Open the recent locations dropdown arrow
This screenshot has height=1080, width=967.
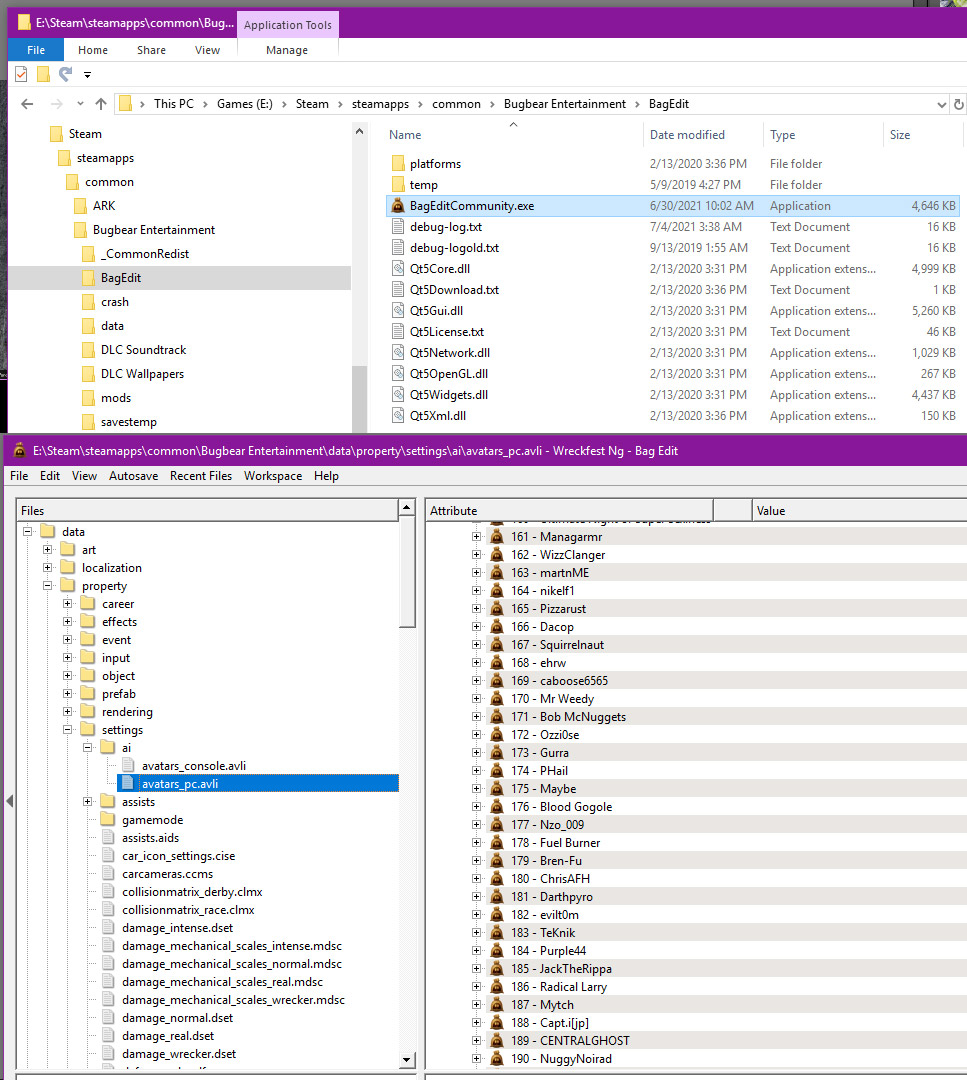[x=80, y=104]
